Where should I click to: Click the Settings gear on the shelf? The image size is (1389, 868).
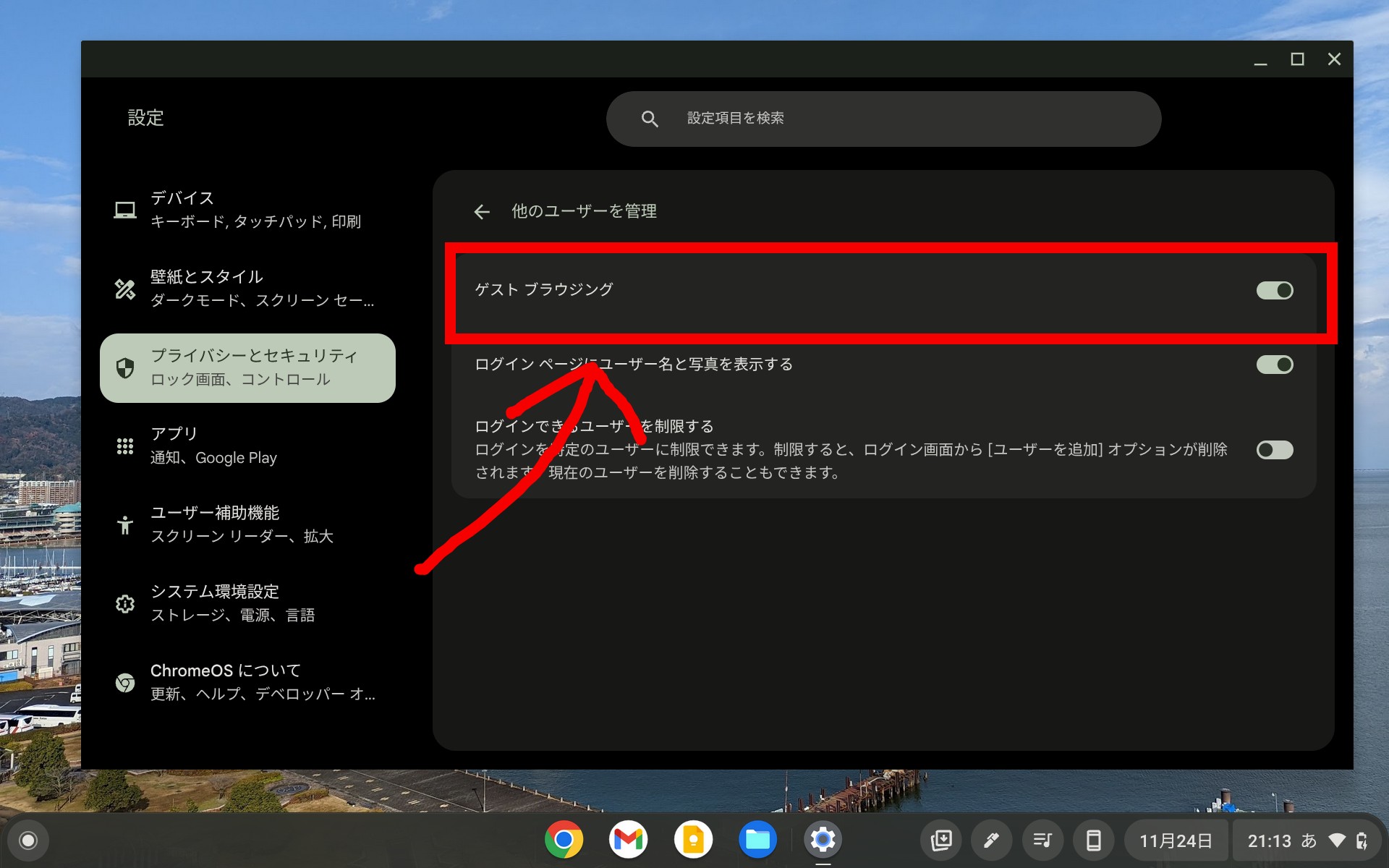[823, 840]
